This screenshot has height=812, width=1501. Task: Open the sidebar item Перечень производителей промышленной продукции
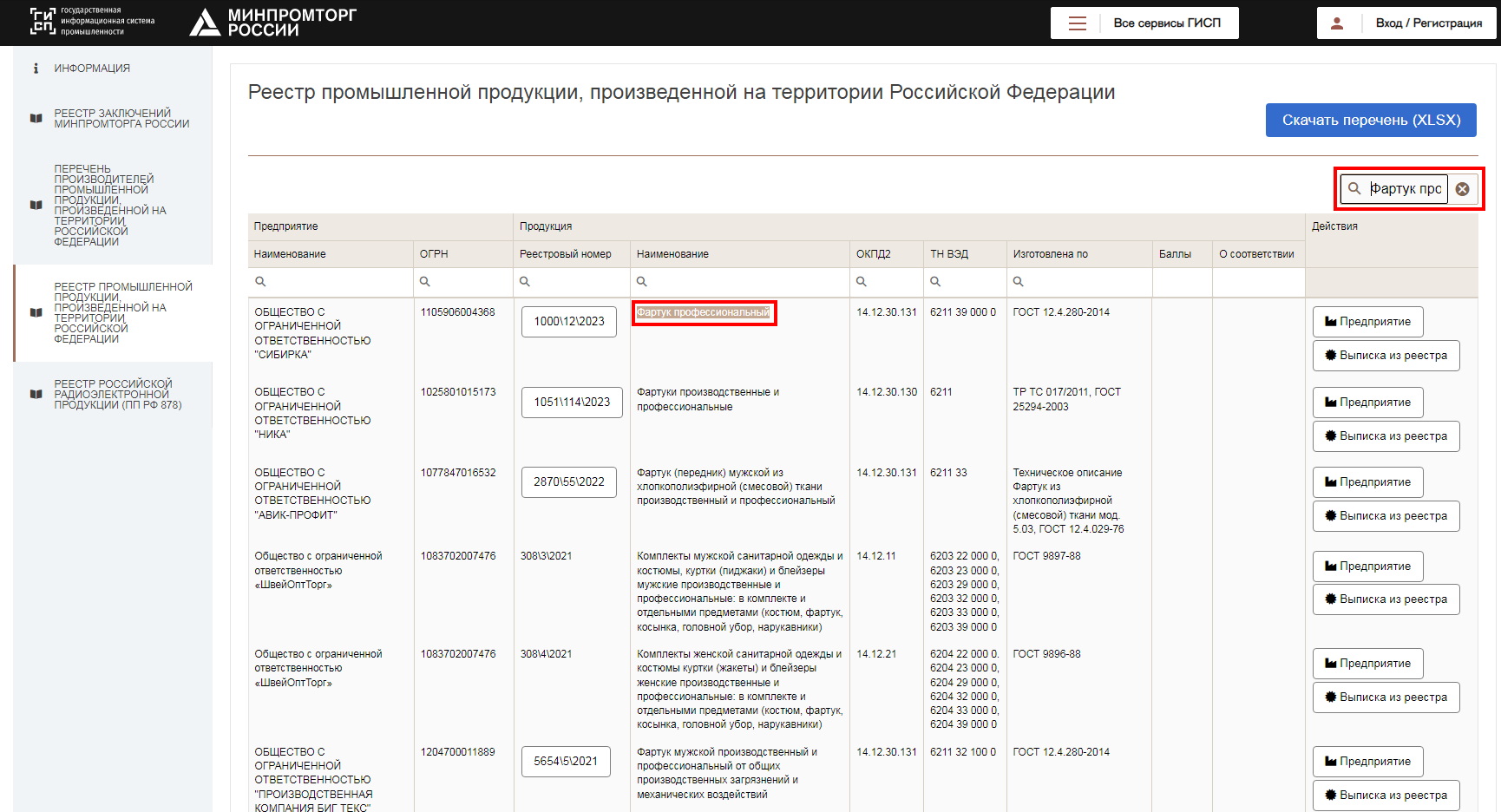coord(110,206)
